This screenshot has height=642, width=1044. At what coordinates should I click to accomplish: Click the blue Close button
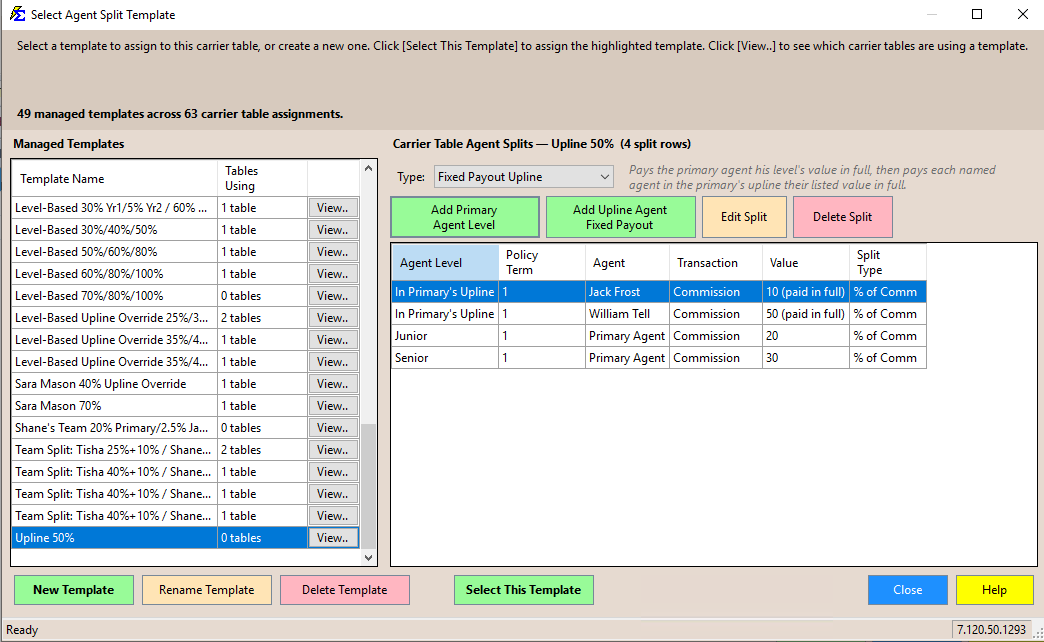click(908, 590)
